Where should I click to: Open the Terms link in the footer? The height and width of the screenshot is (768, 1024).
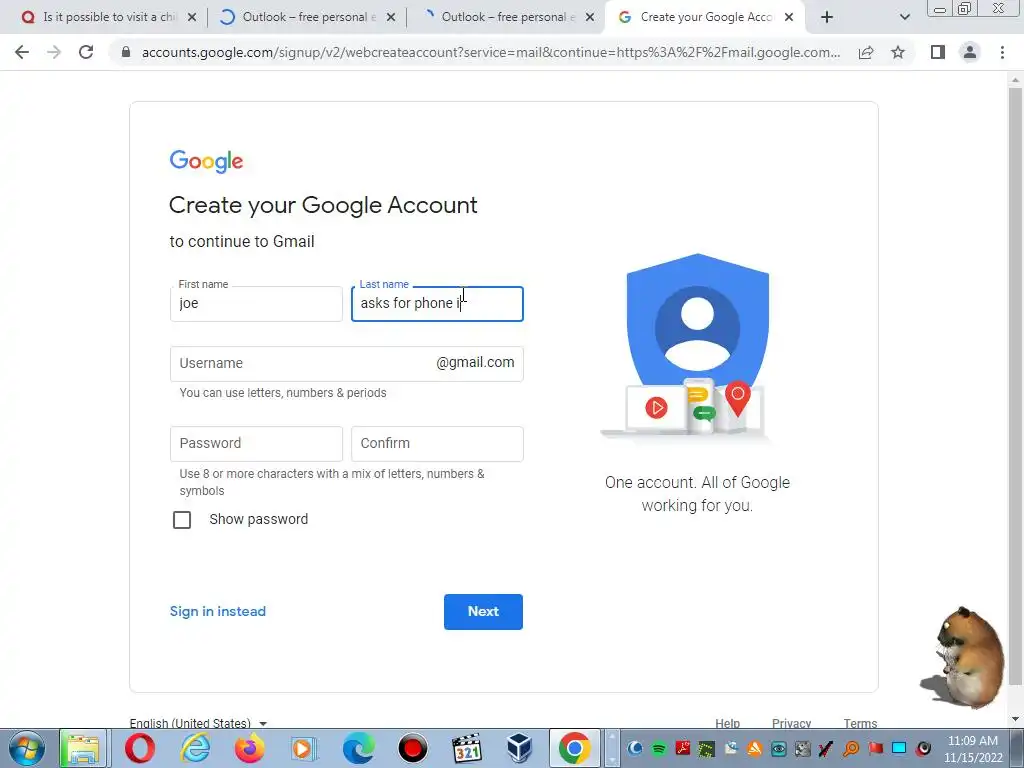coord(860,723)
